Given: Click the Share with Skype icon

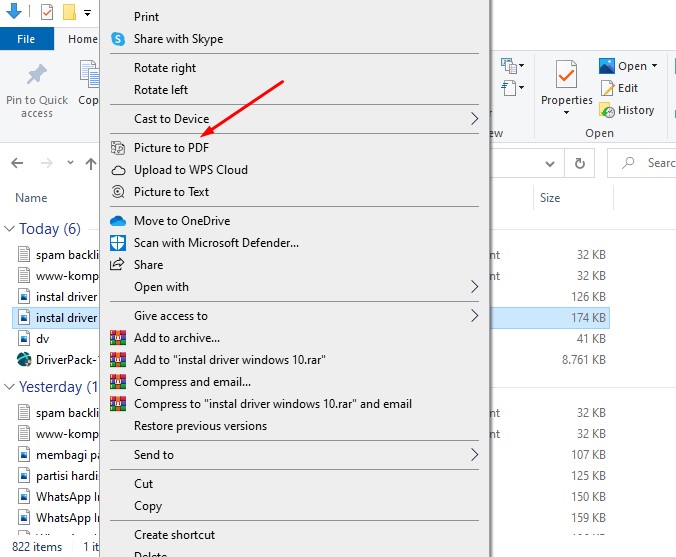Looking at the screenshot, I should pyautogui.click(x=118, y=39).
